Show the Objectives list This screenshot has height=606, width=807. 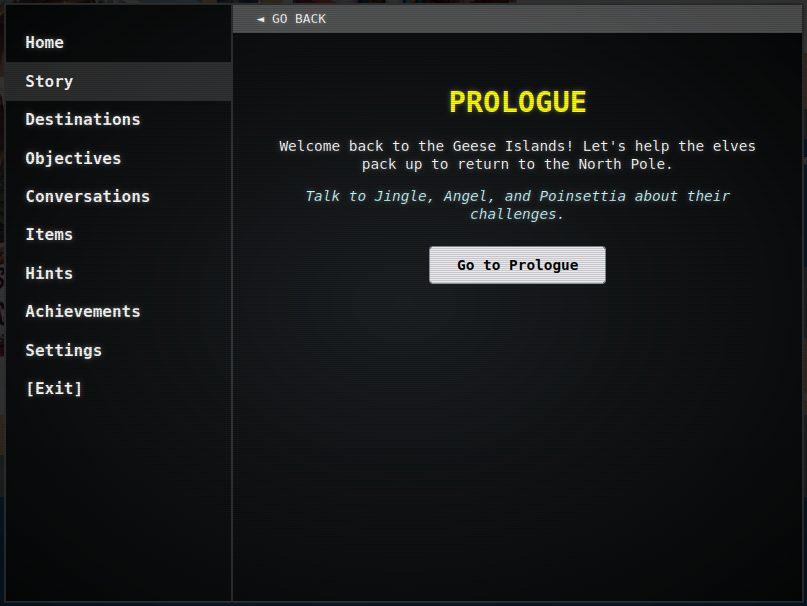pos(73,159)
